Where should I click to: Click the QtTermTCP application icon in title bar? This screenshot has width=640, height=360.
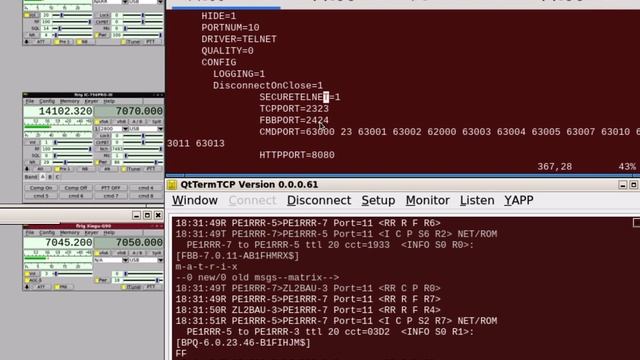(x=172, y=184)
